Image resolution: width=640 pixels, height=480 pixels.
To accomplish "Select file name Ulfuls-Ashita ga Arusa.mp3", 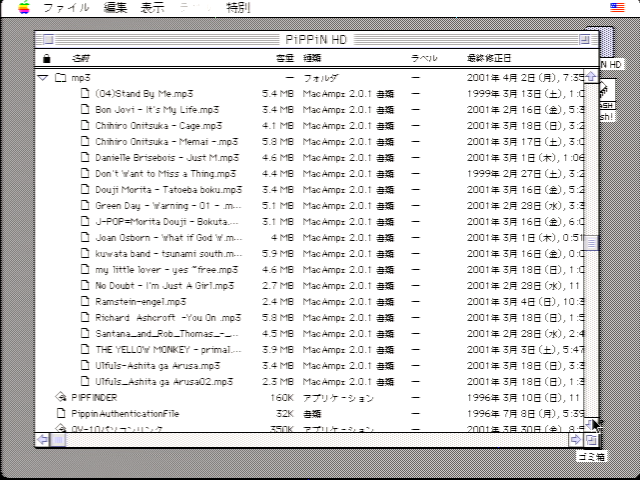I will click(158, 365).
